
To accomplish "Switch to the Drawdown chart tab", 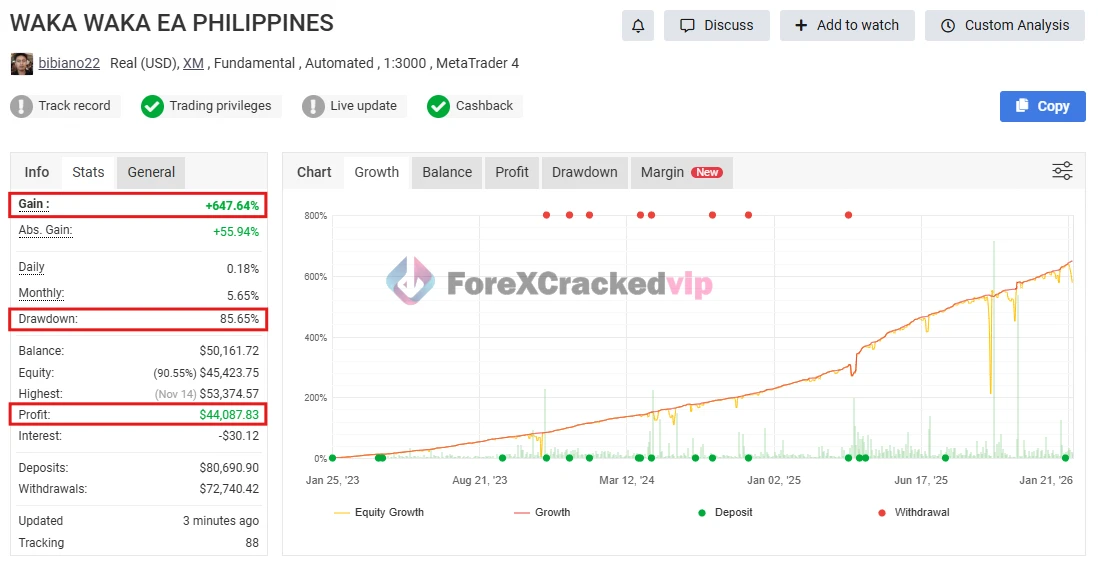I will (585, 172).
